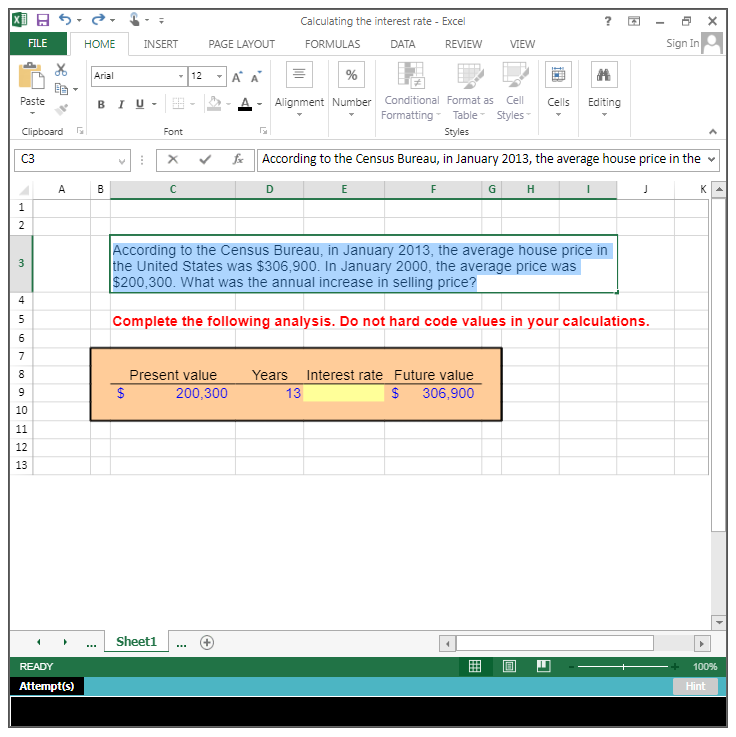
Task: Click the Cut scissors icon
Action: click(61, 70)
